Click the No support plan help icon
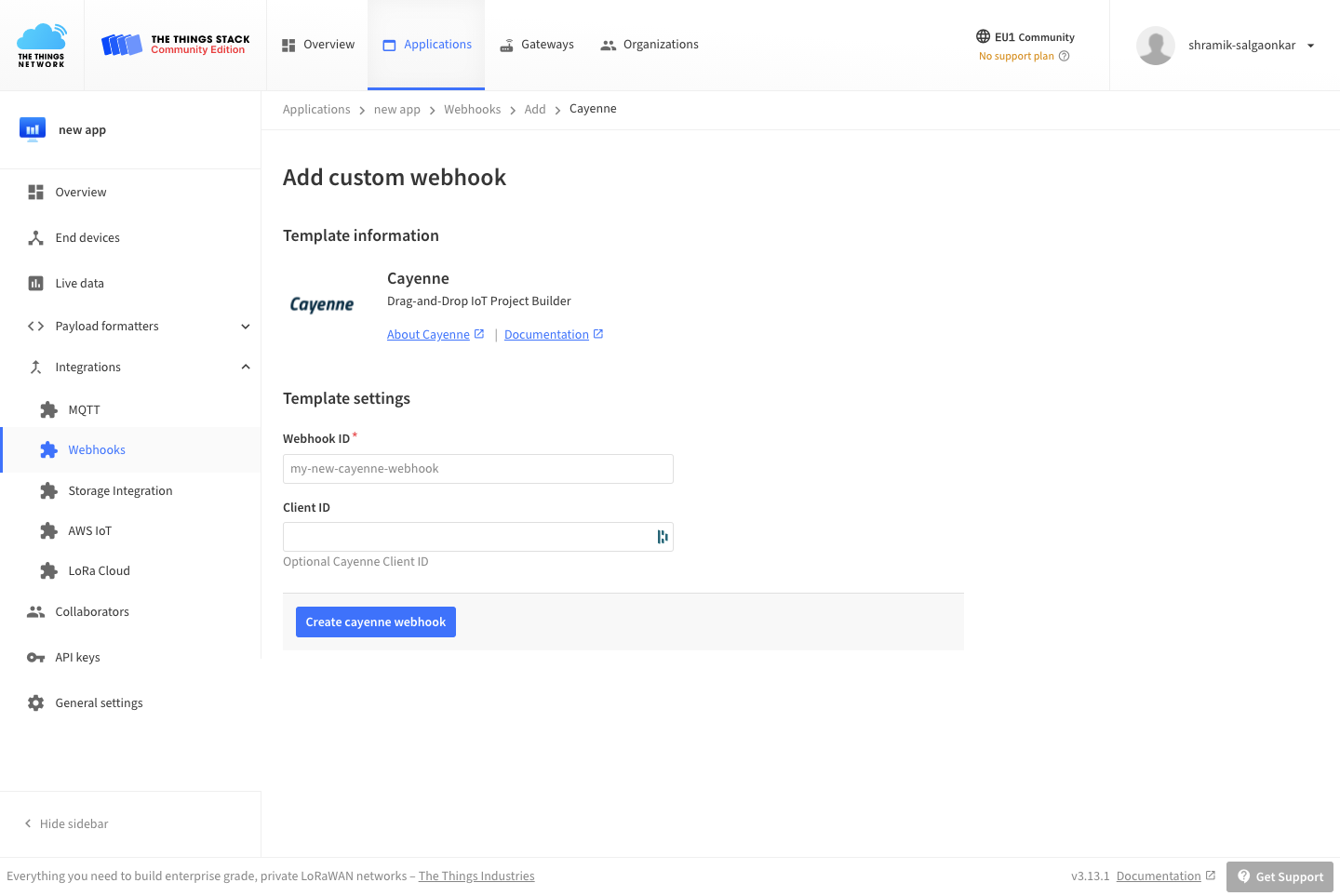The height and width of the screenshot is (896, 1340). click(x=1065, y=56)
